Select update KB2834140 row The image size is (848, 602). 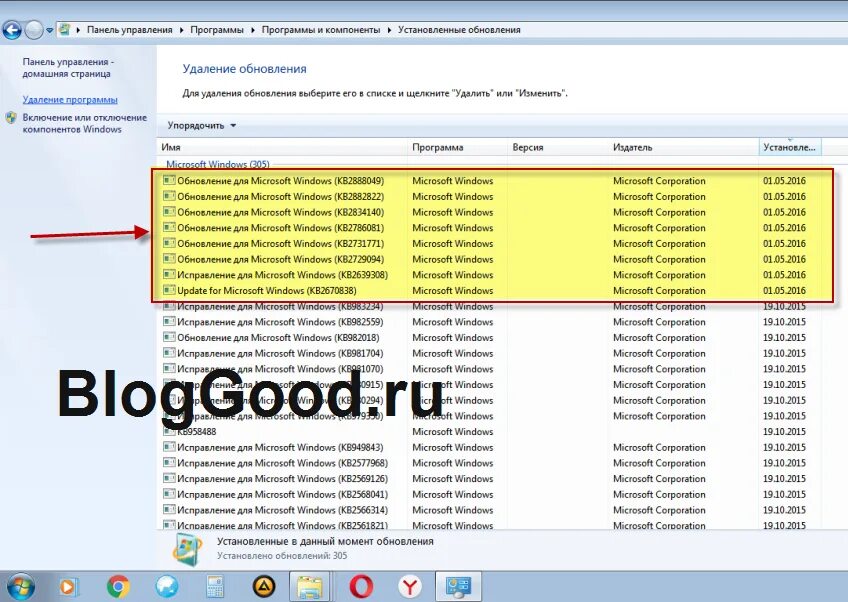pyautogui.click(x=491, y=212)
